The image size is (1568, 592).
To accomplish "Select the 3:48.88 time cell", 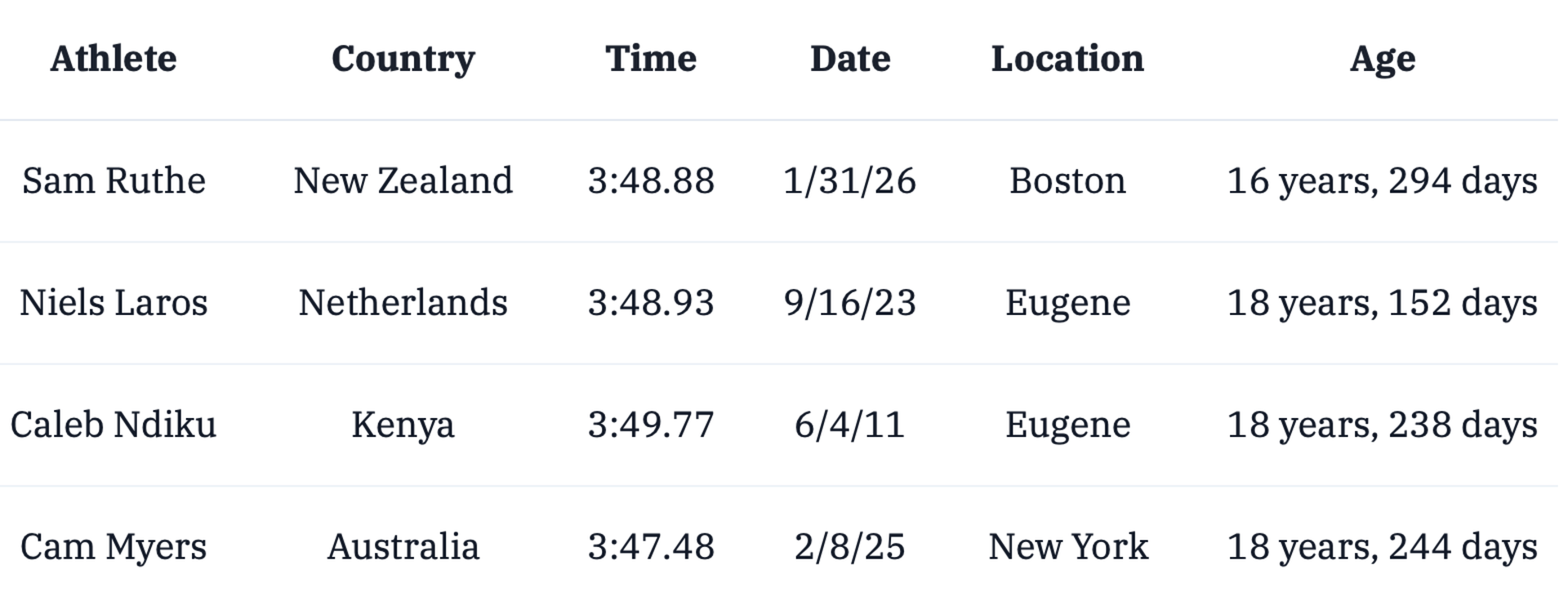I will tap(651, 180).
